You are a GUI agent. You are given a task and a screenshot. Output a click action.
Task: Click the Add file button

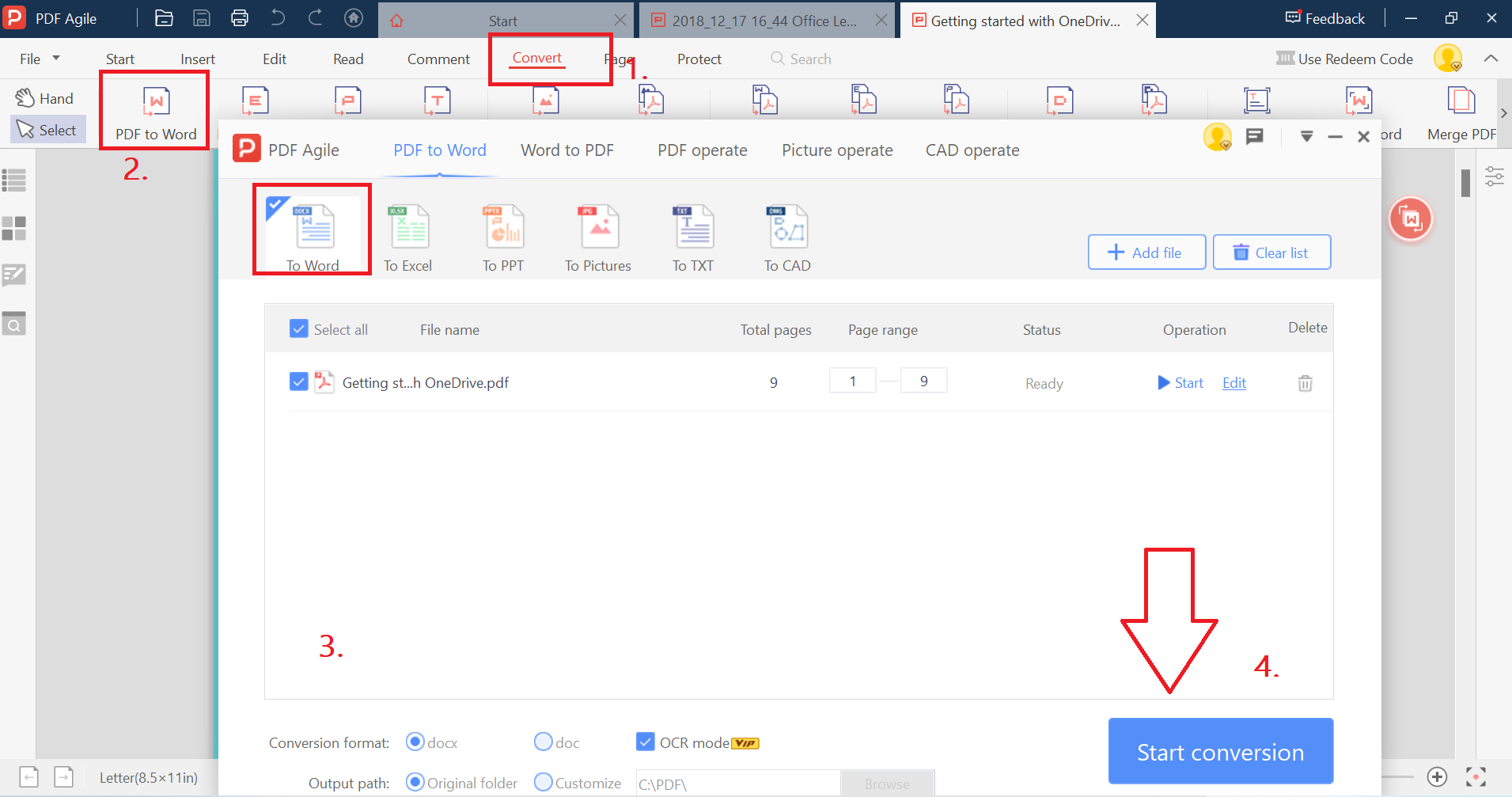[x=1146, y=252]
